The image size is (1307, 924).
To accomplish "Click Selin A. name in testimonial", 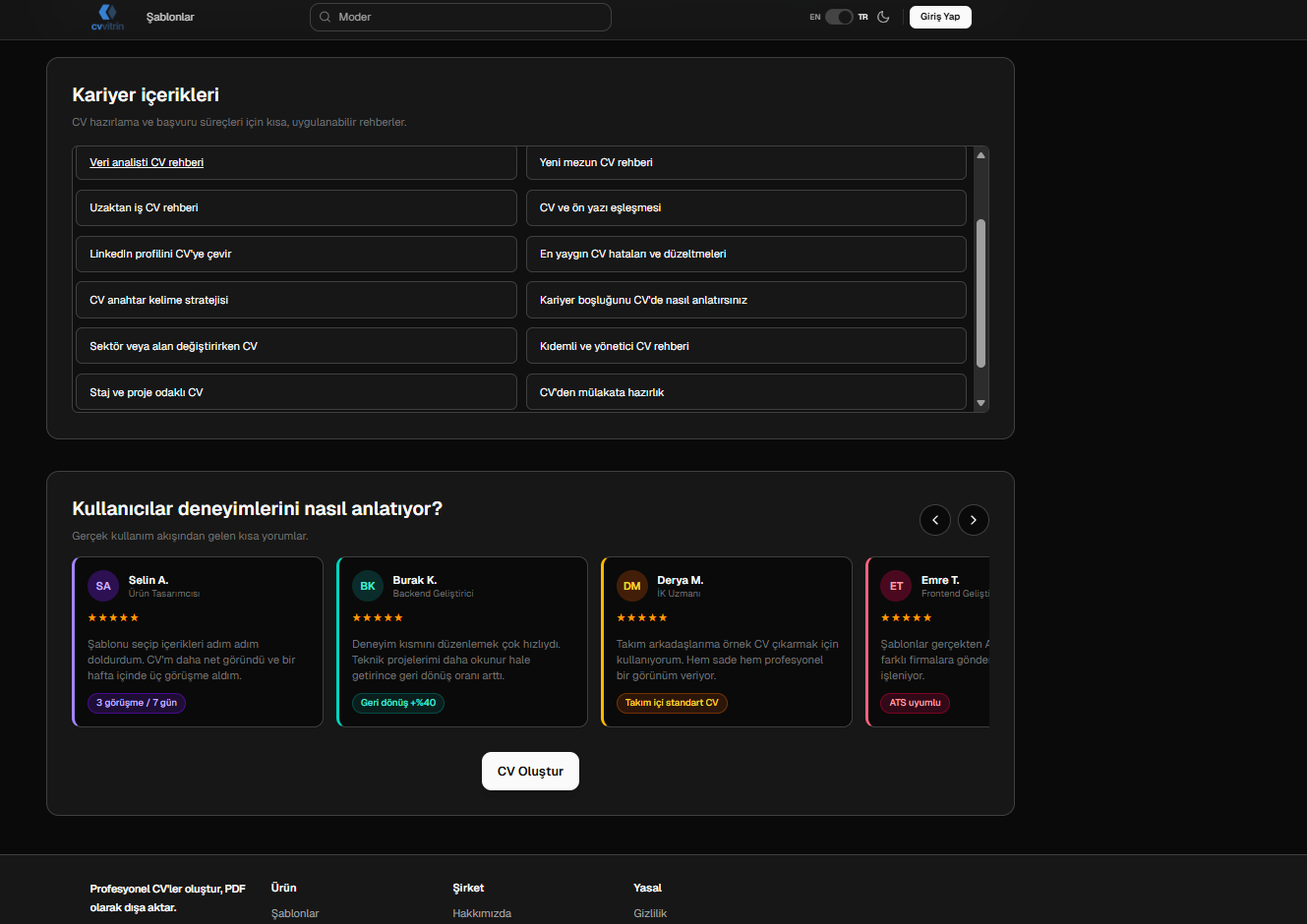I will [149, 580].
